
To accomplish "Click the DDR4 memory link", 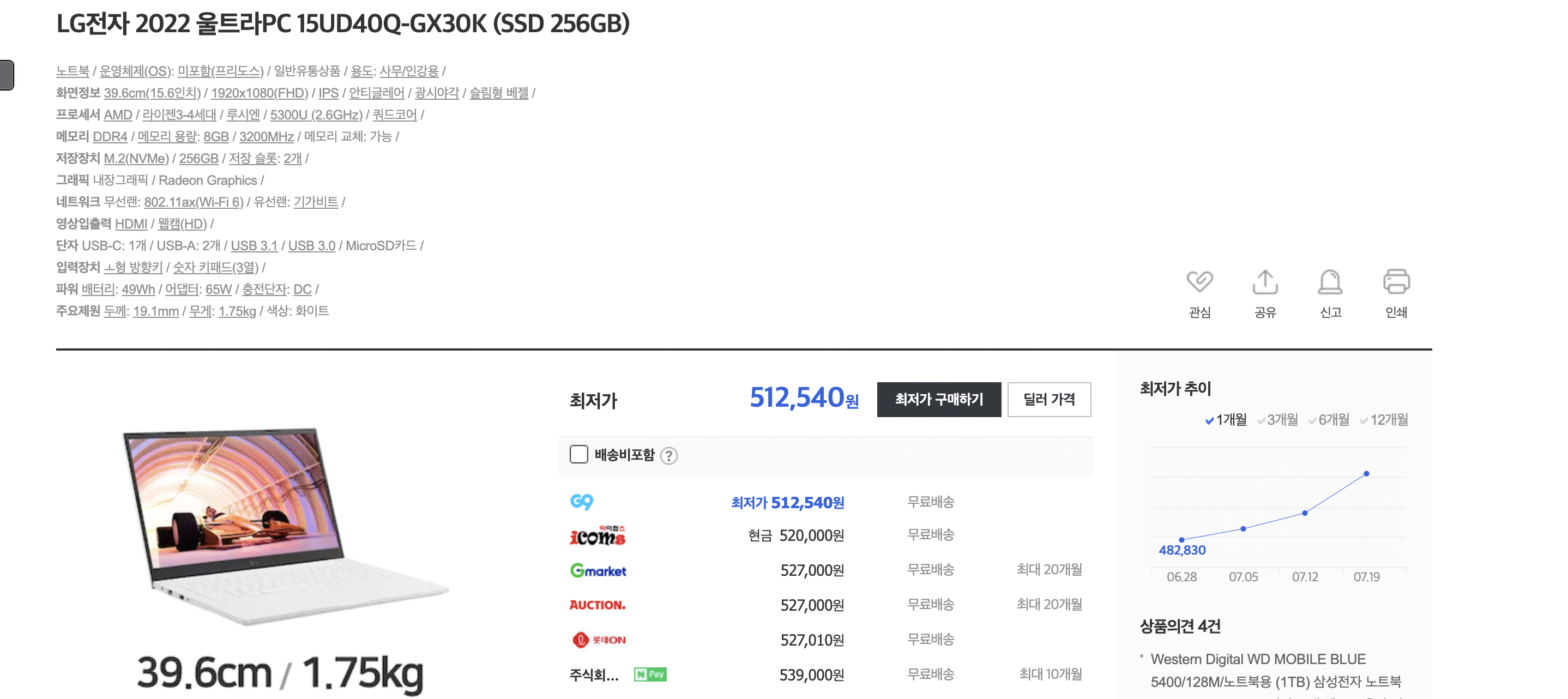I will (x=110, y=136).
